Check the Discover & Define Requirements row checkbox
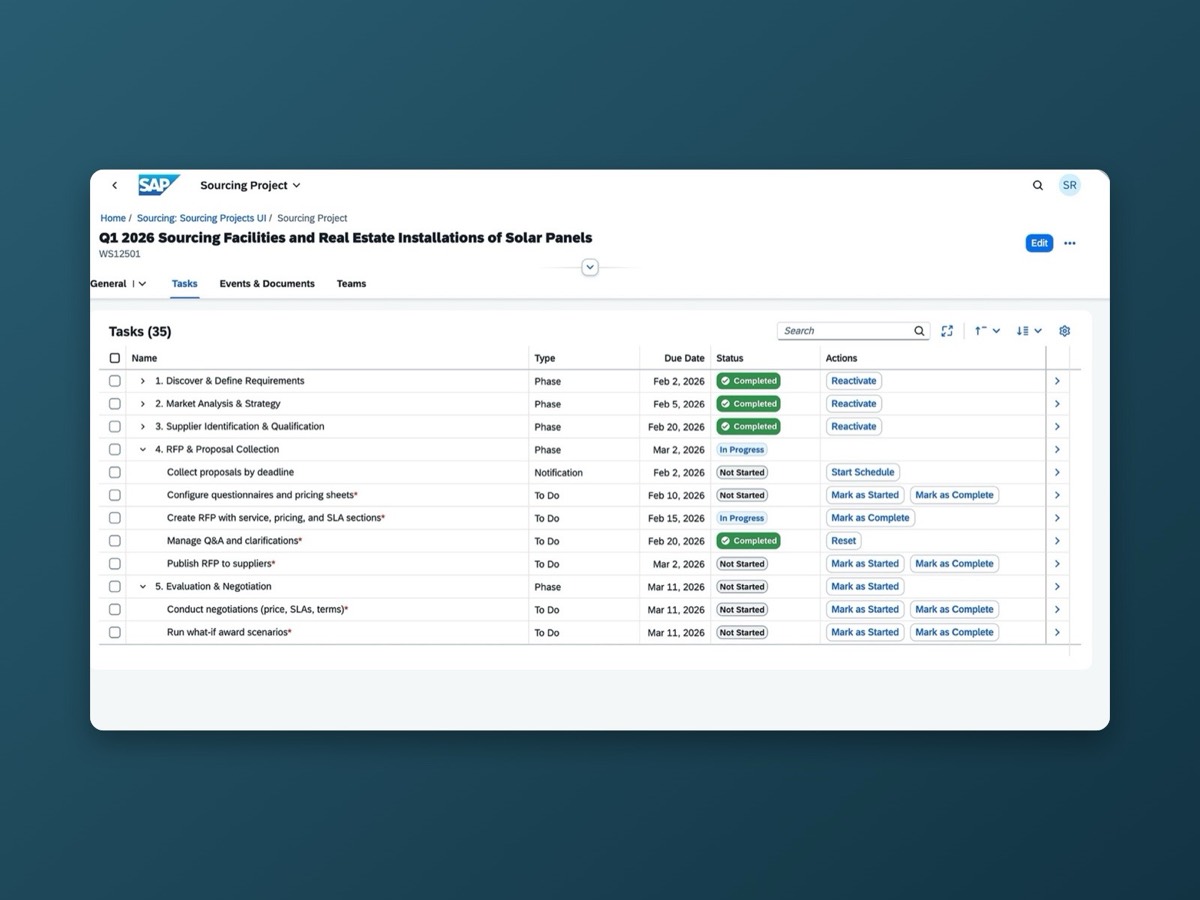The image size is (1200, 900). pyautogui.click(x=115, y=381)
